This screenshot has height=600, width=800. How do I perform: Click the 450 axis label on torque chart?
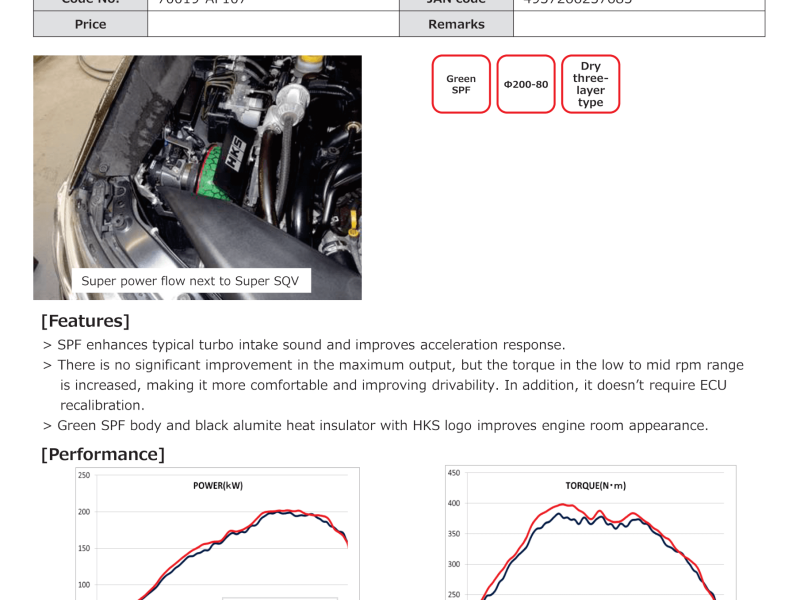click(x=454, y=473)
